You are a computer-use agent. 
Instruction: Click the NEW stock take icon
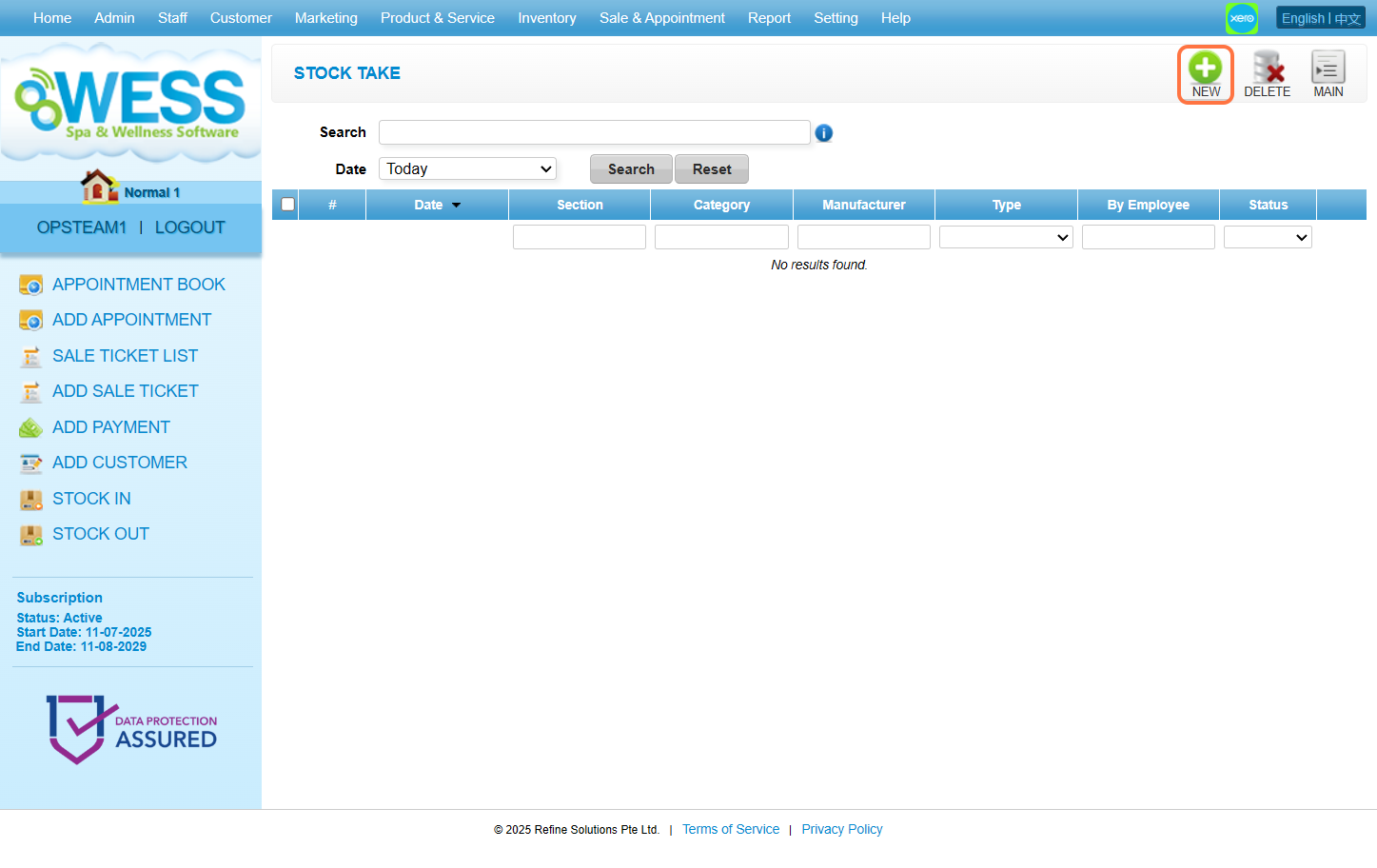[x=1205, y=69]
